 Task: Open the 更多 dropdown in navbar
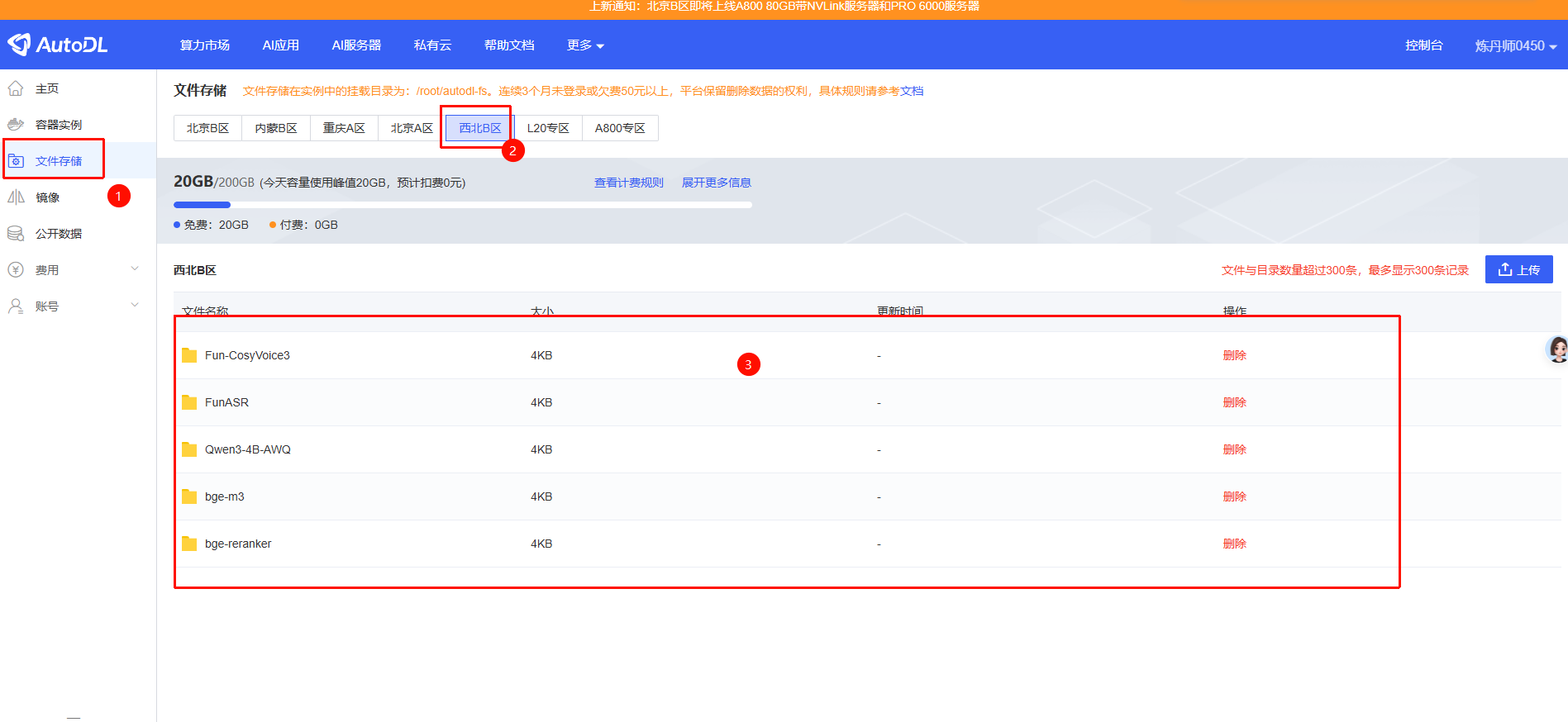[x=585, y=45]
